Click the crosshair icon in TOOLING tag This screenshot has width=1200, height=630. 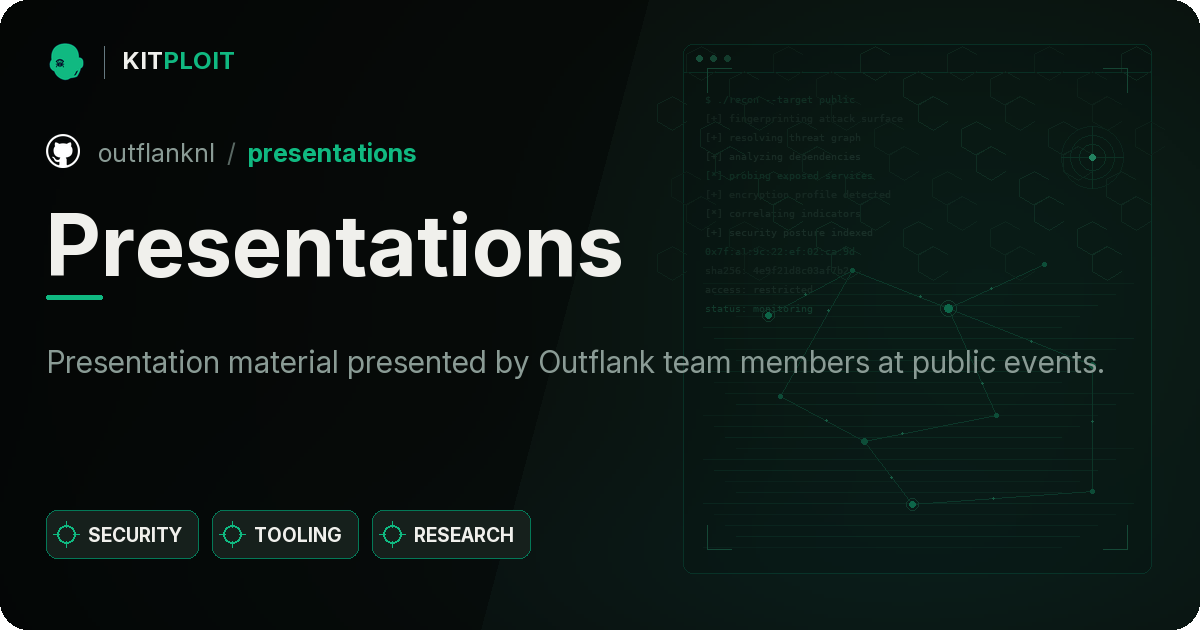233,535
